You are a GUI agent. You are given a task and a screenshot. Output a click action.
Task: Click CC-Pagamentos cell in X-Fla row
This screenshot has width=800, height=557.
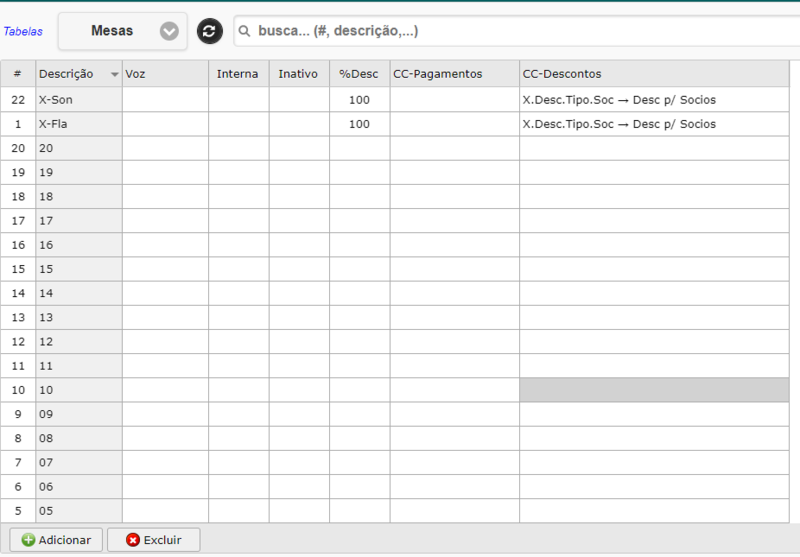pyautogui.click(x=455, y=124)
